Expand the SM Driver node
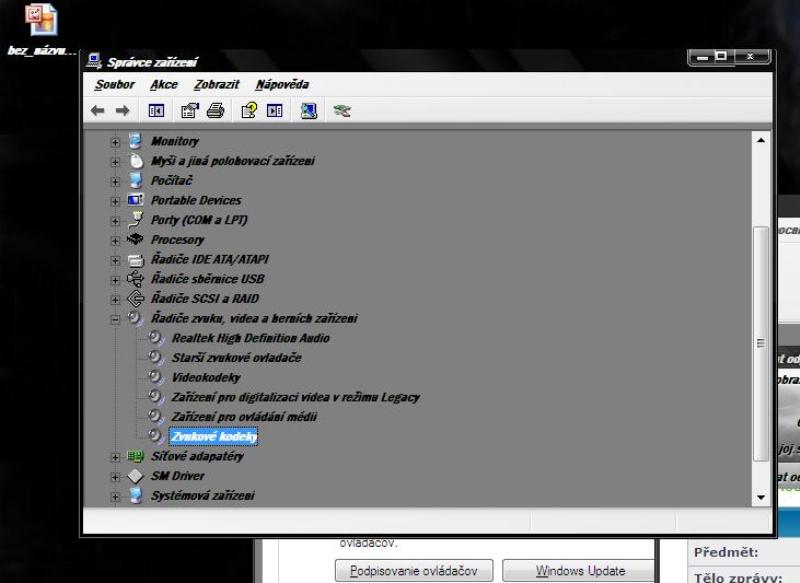Image resolution: width=800 pixels, height=583 pixels. pyautogui.click(x=115, y=477)
